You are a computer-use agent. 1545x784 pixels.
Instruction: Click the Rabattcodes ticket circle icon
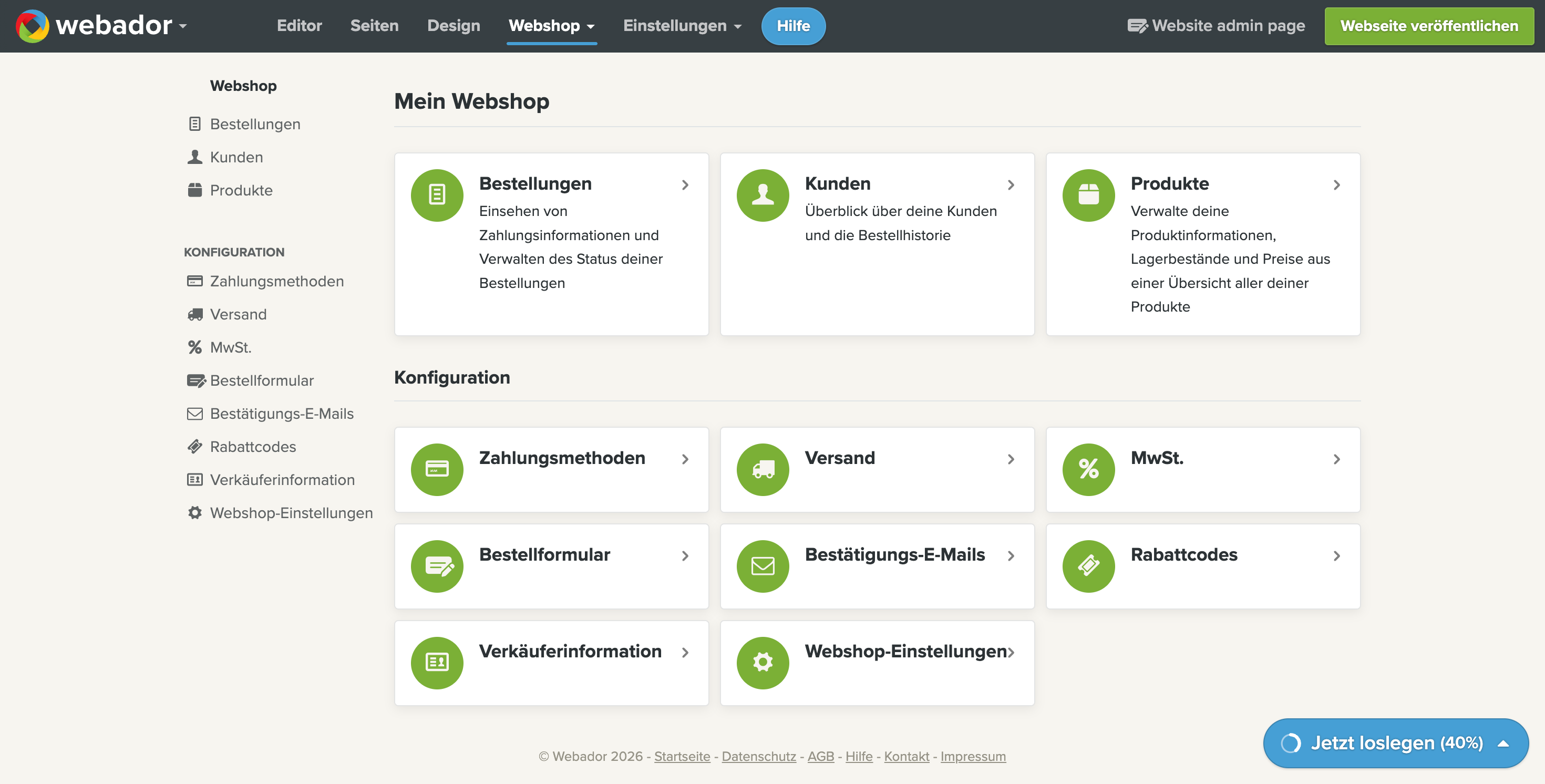click(1088, 565)
